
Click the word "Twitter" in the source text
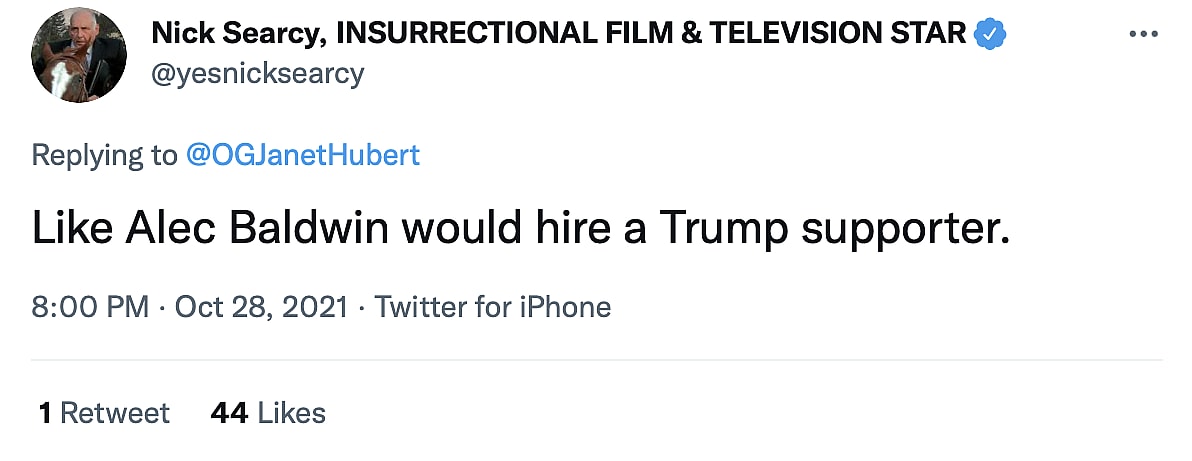coord(420,306)
